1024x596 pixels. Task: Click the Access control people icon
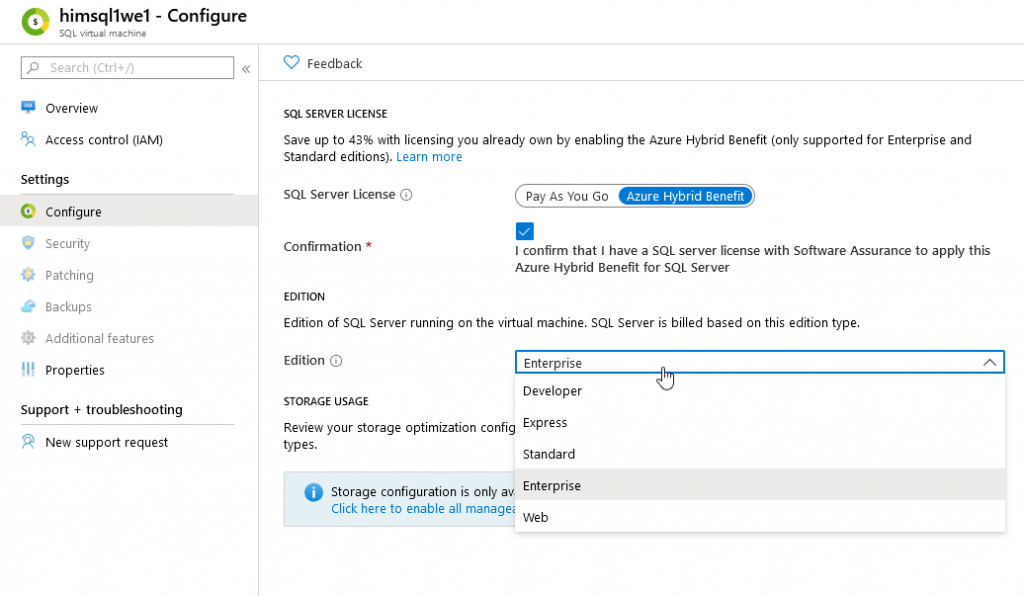pyautogui.click(x=28, y=139)
